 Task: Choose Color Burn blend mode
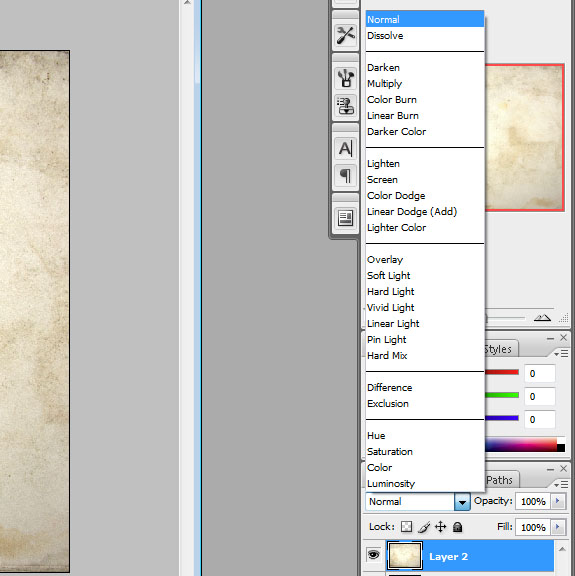[425, 100]
